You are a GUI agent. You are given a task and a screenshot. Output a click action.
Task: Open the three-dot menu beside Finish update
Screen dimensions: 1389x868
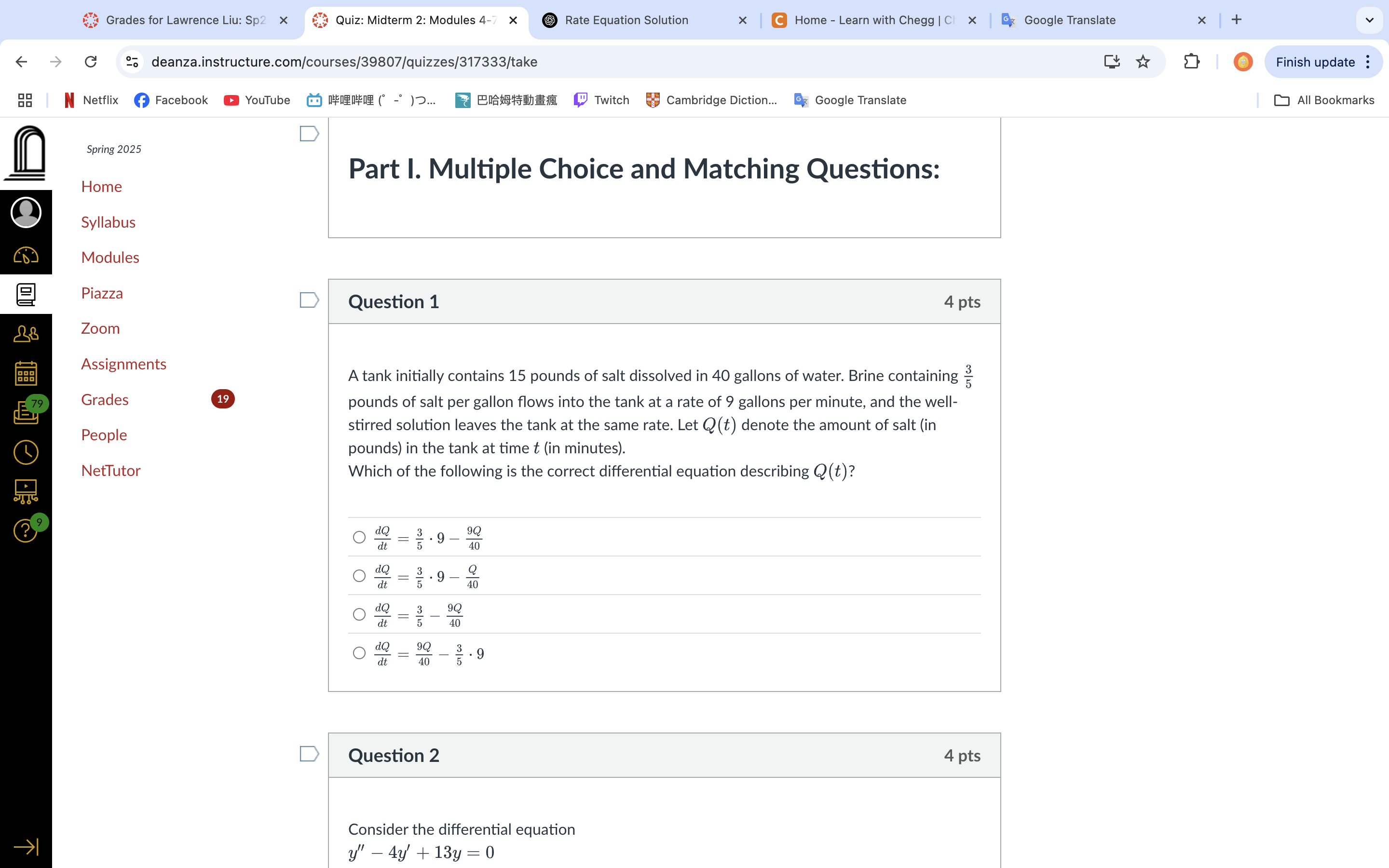(1368, 61)
